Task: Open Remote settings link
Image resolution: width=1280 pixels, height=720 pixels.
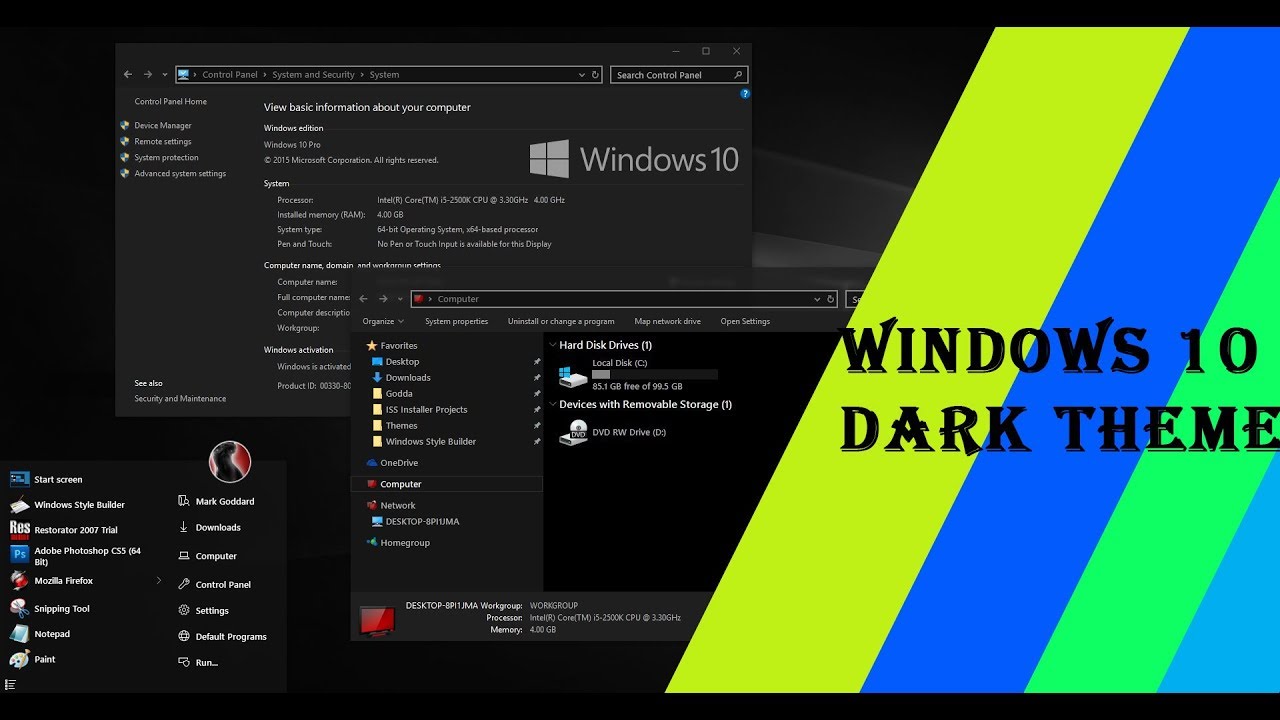Action: click(x=163, y=142)
